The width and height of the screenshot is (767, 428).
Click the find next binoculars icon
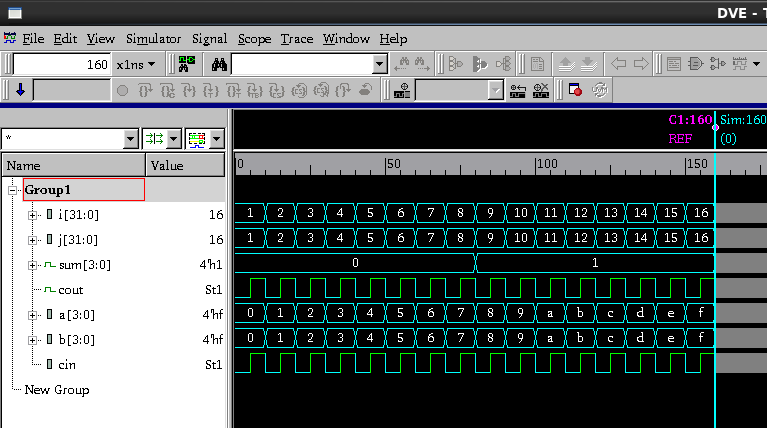[422, 64]
